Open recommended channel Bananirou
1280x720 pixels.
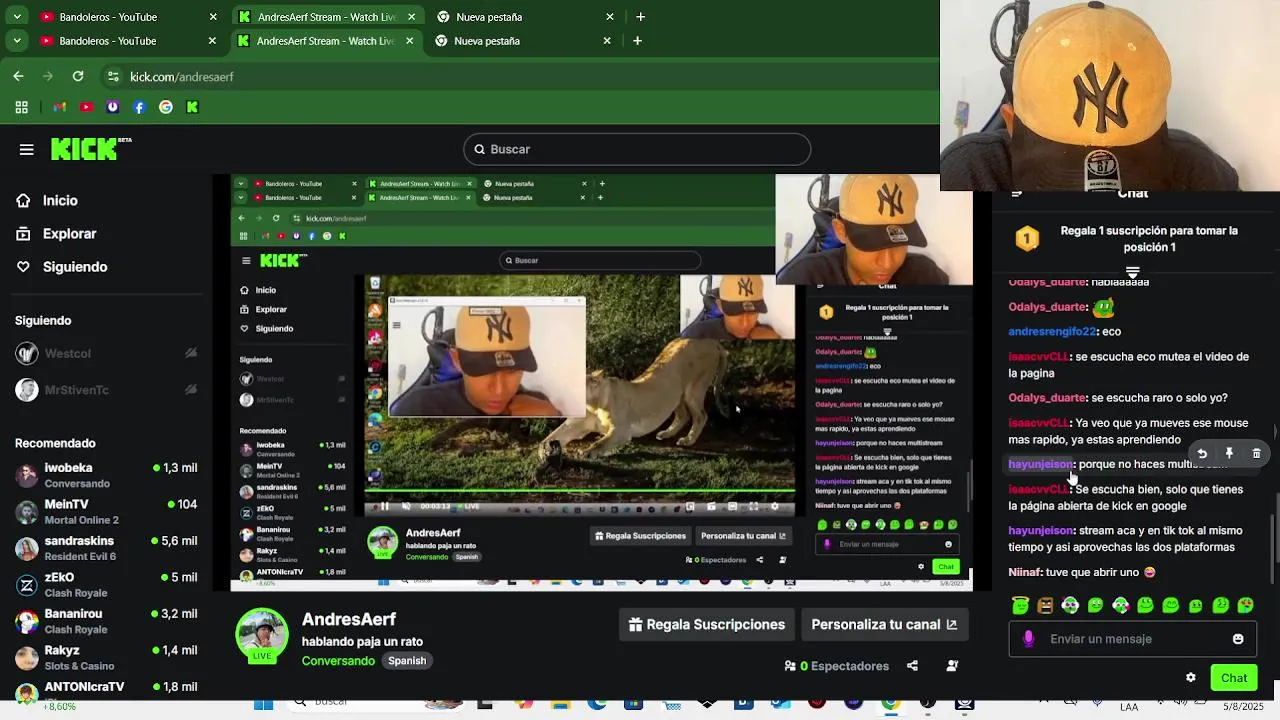point(105,621)
